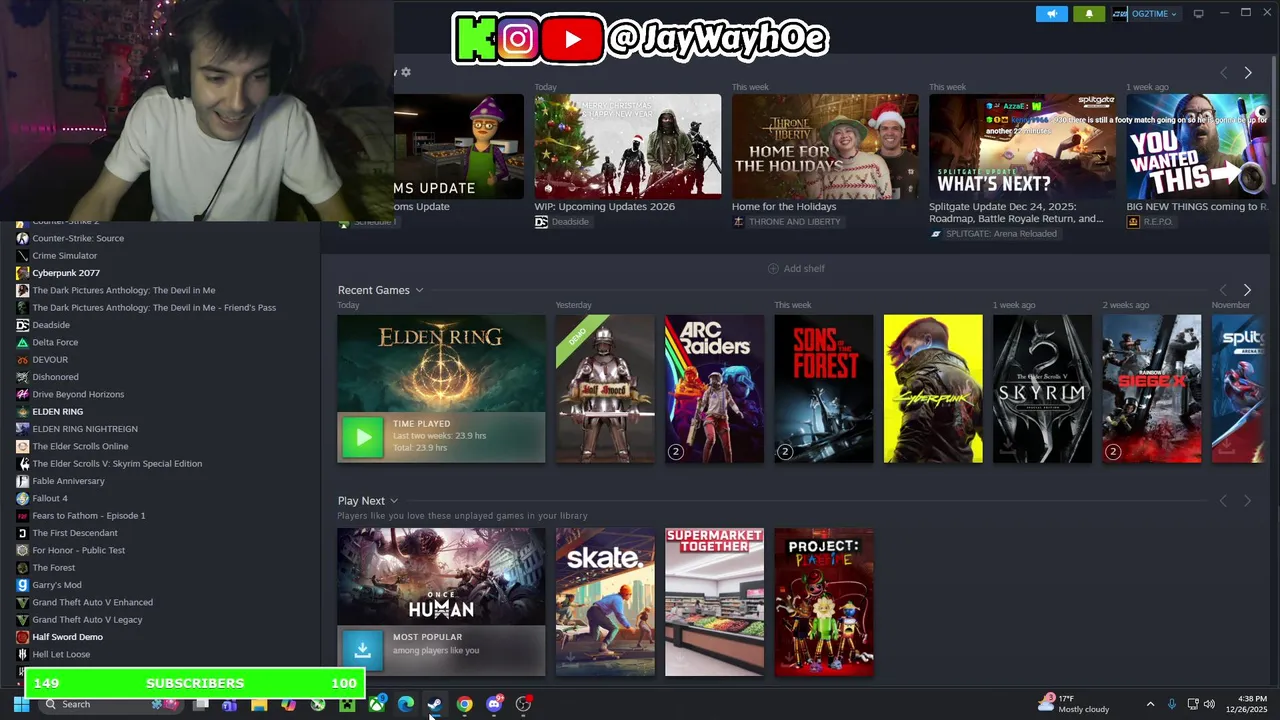The width and height of the screenshot is (1280, 720).
Task: Select The Elder Scrolls Online entry
Action: 80,446
